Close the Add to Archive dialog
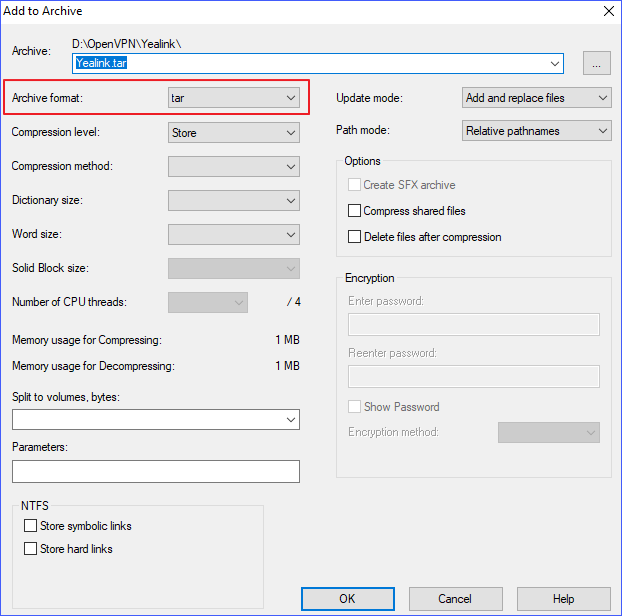Viewport: 622px width, 616px height. coord(605,11)
